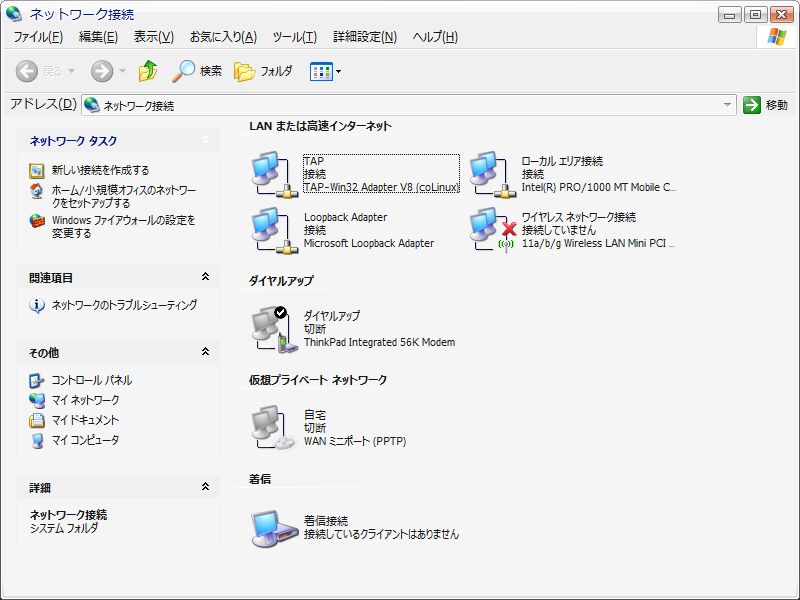This screenshot has height=600, width=800.
Task: Select the Loopback Adapter icon
Action: (270, 229)
